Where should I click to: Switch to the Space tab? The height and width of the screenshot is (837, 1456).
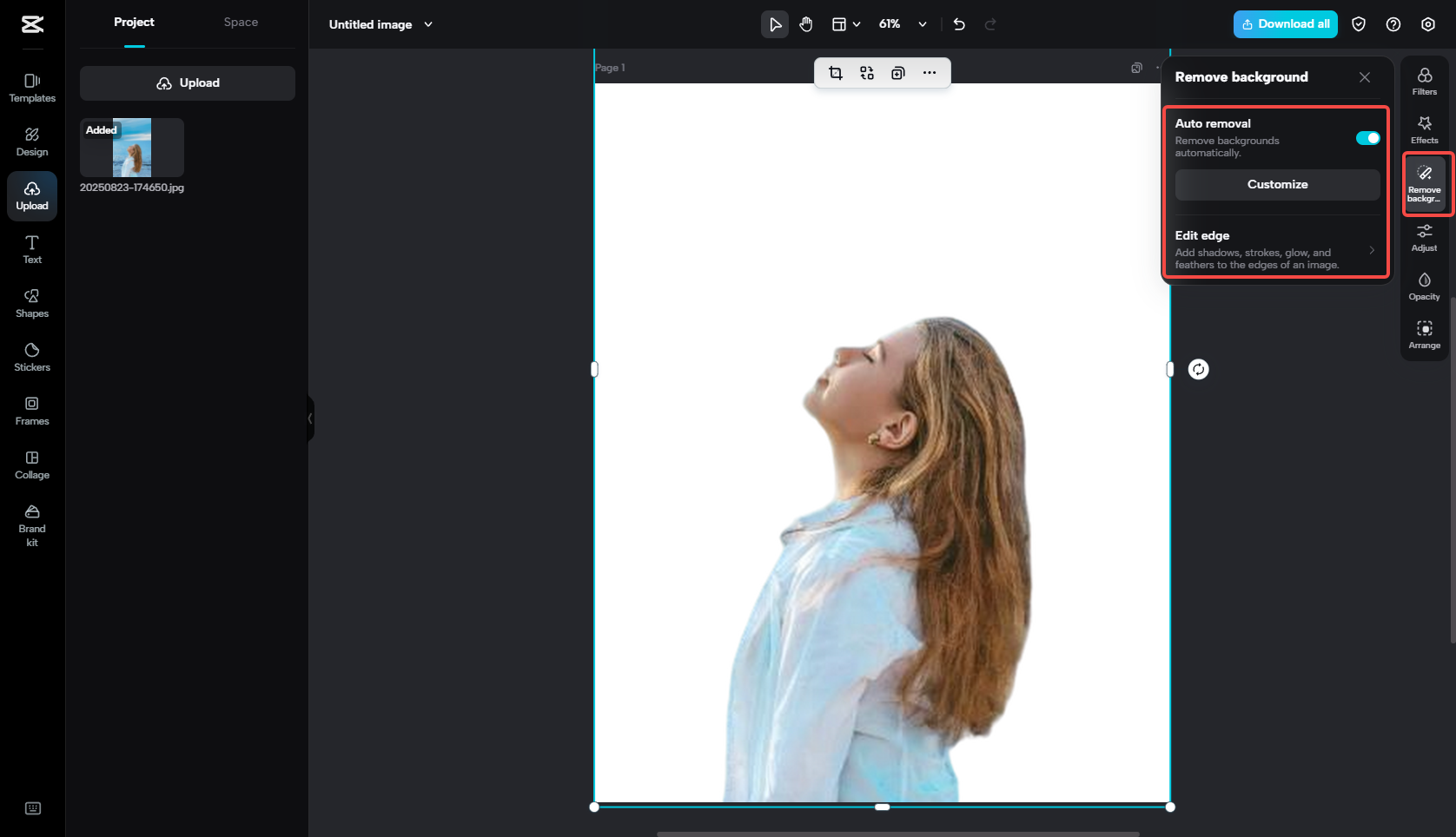(241, 22)
